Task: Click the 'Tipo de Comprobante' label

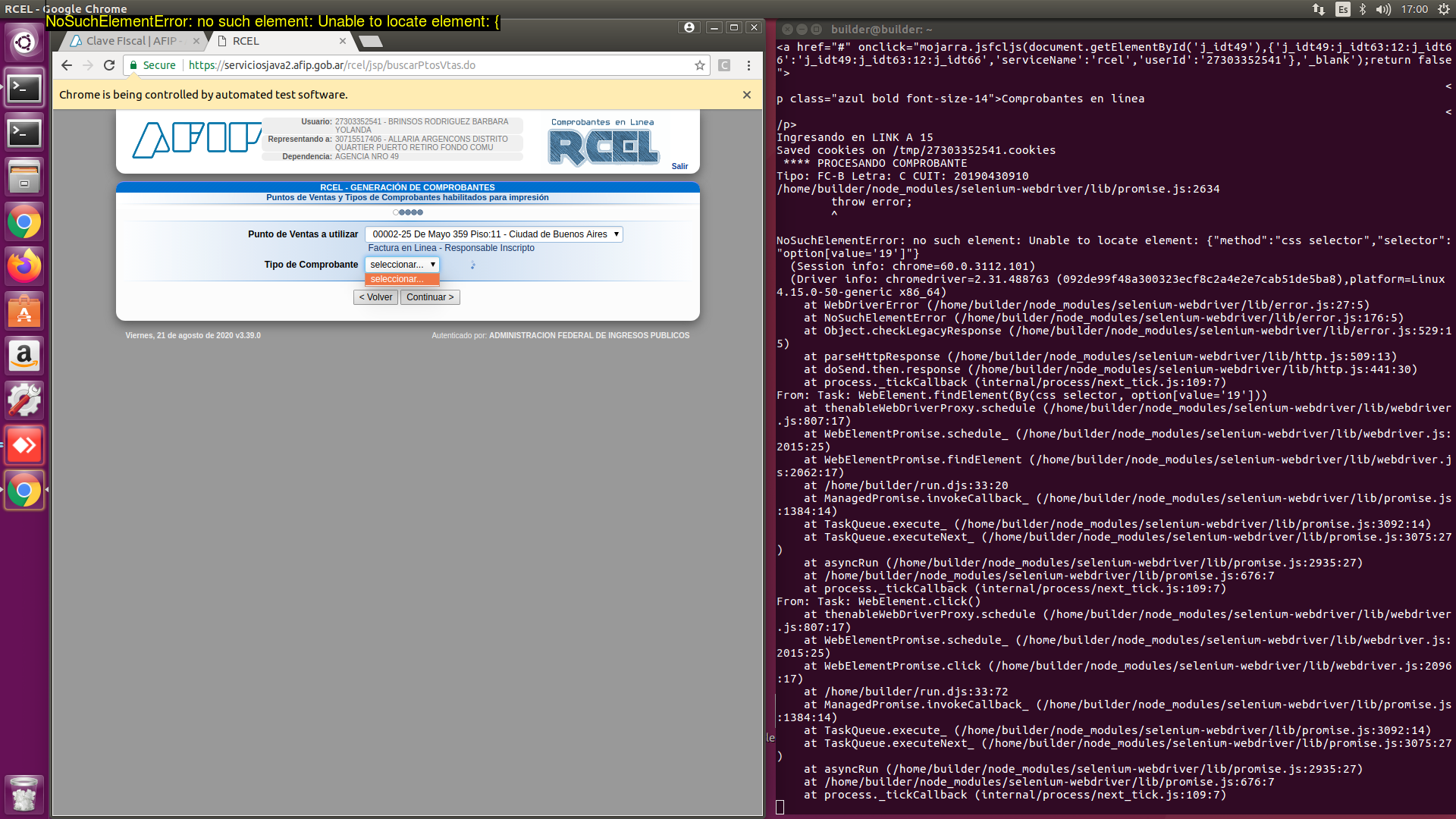Action: (x=311, y=265)
